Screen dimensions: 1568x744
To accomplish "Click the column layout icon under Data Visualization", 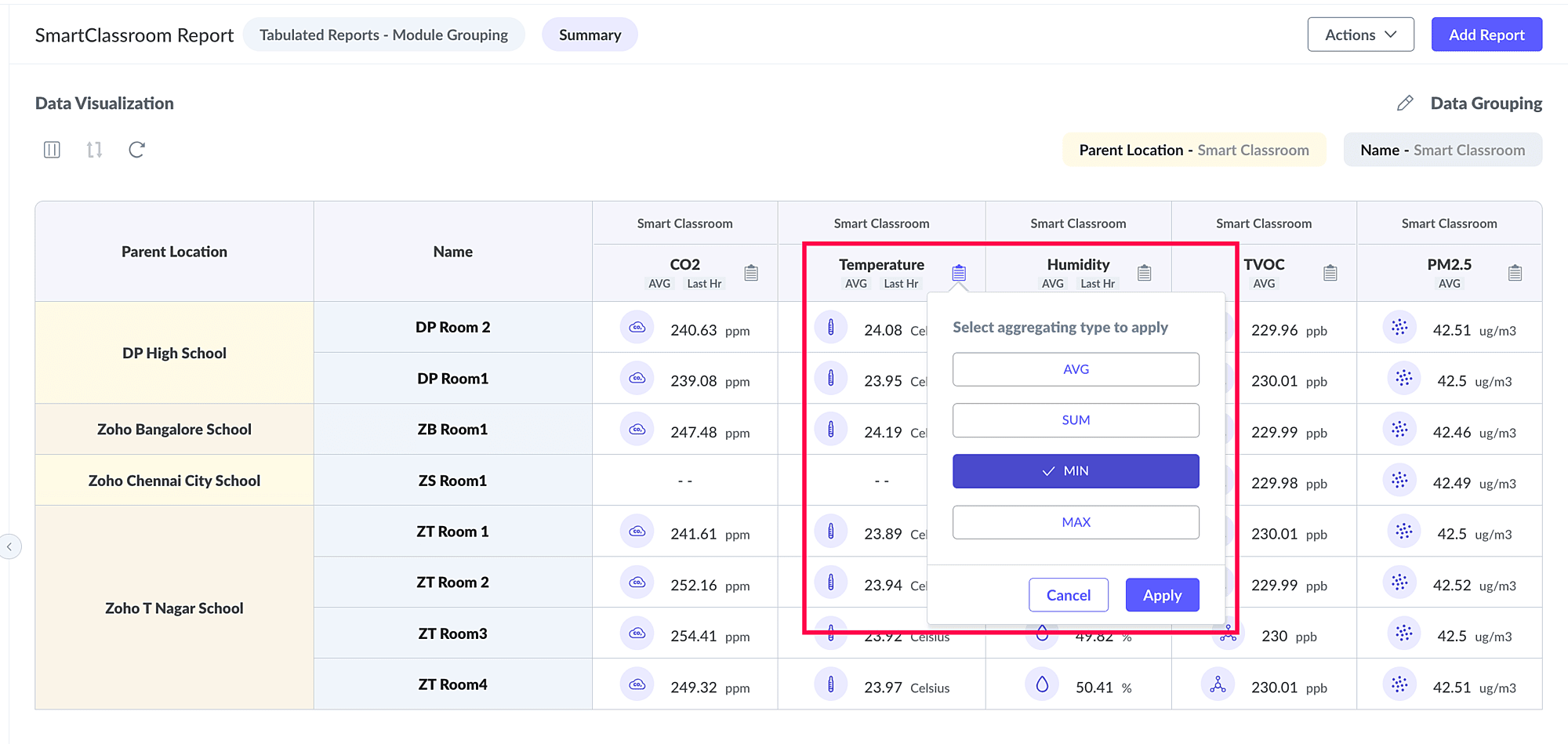I will pos(52,150).
